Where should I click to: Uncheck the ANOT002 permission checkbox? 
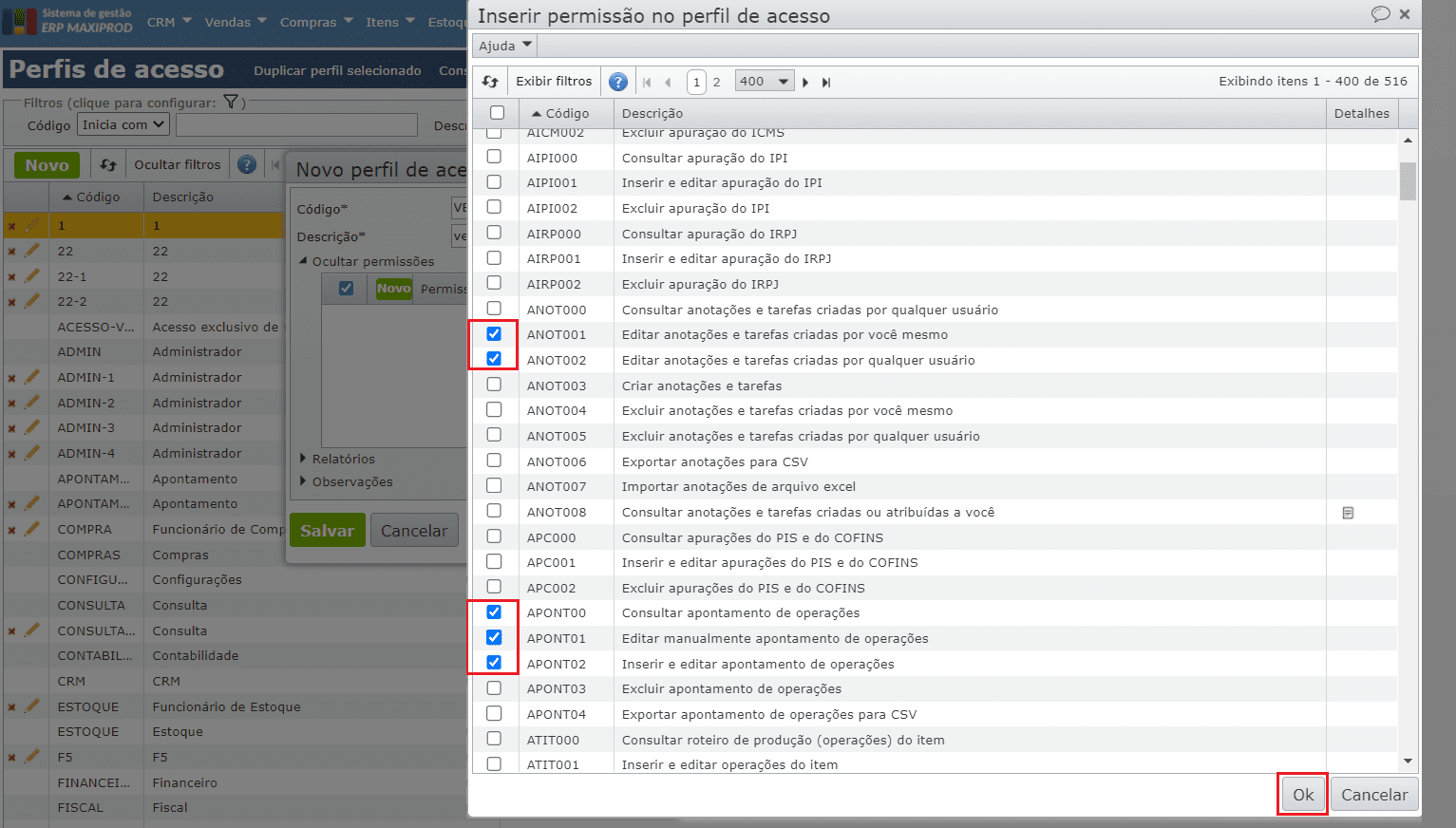(x=494, y=359)
